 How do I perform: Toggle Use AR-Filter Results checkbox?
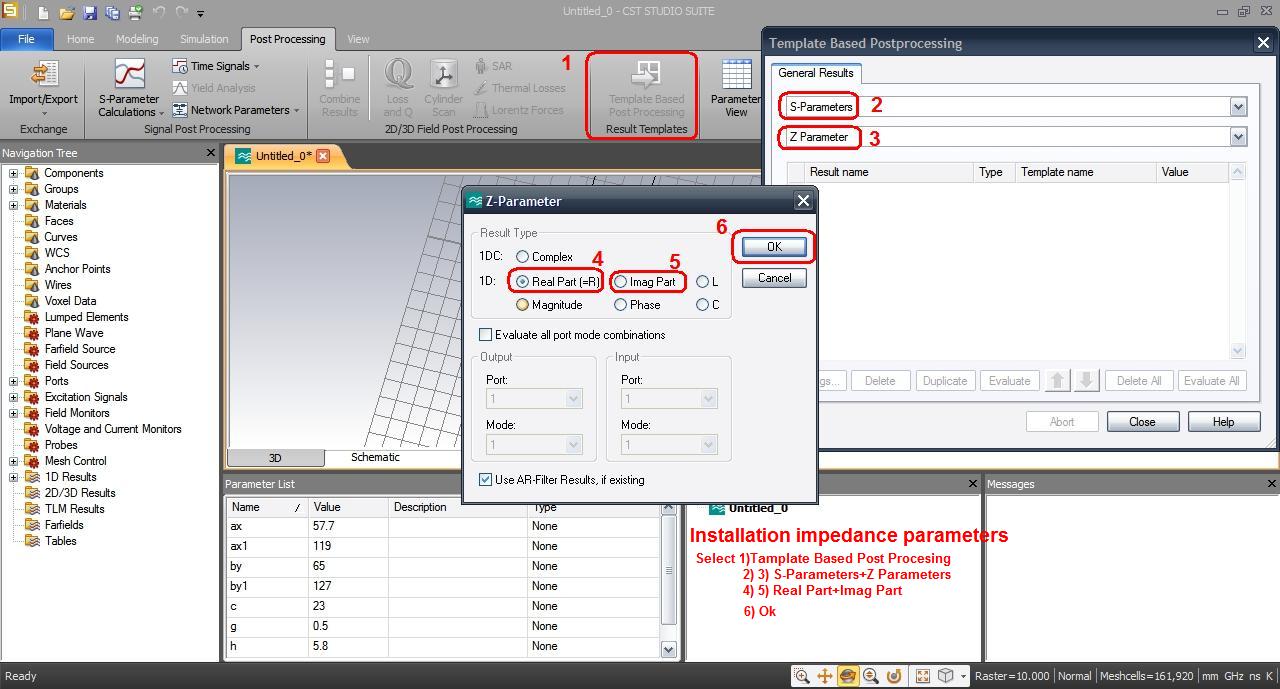[486, 480]
